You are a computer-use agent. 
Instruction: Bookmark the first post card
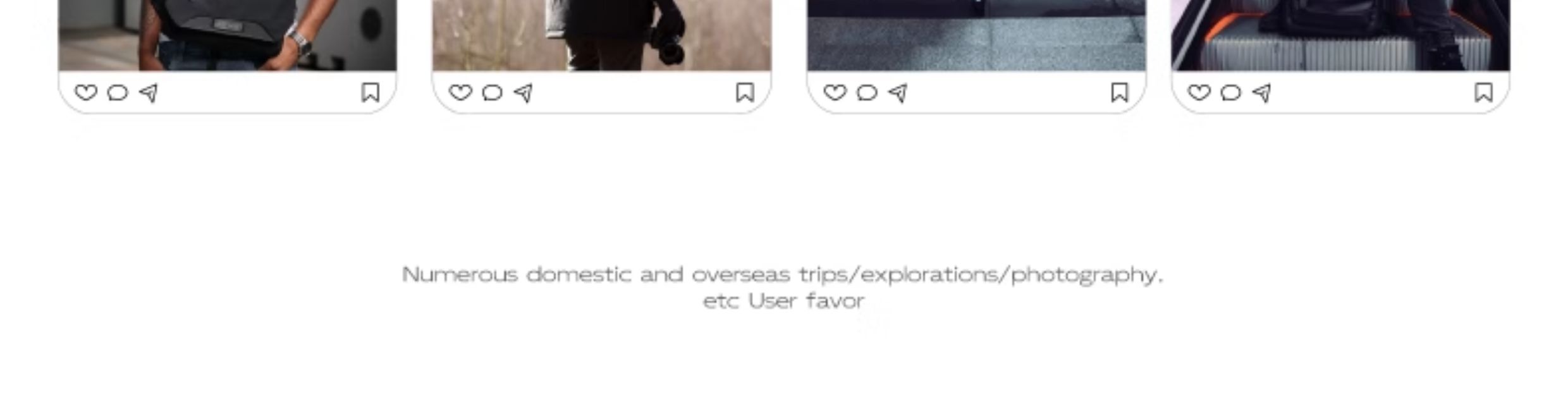tap(371, 93)
